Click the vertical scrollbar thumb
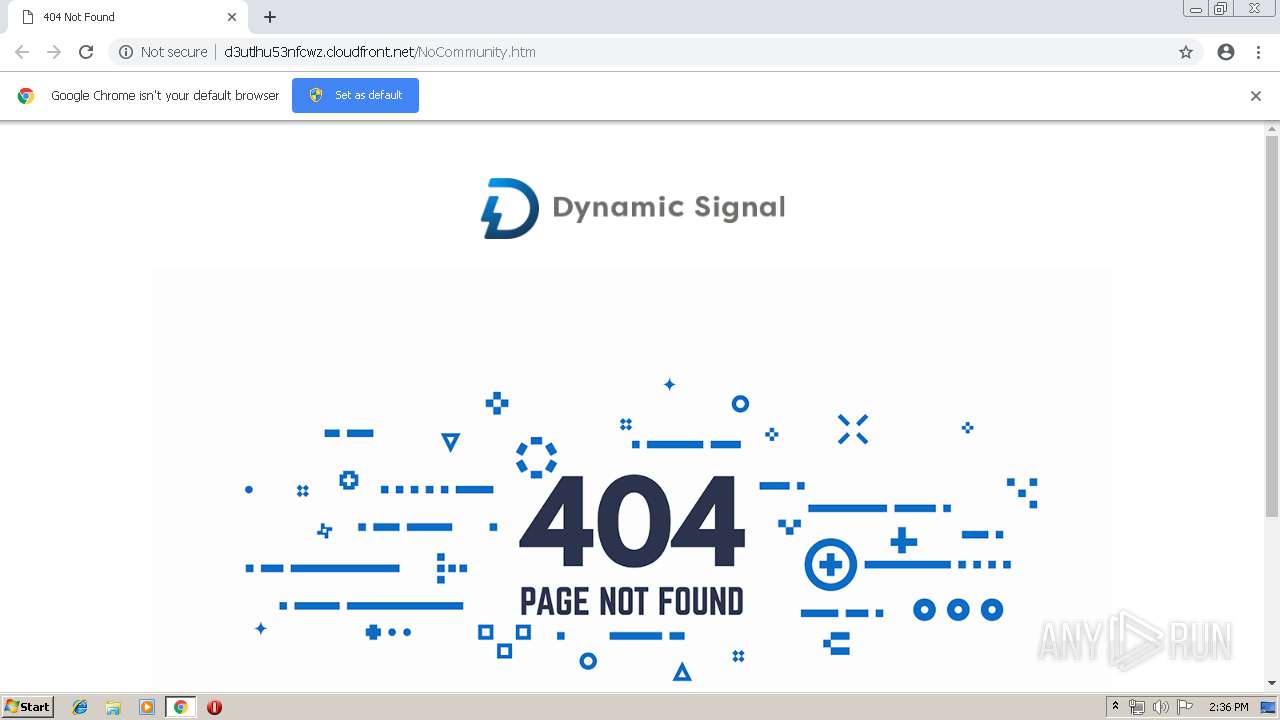The height and width of the screenshot is (720, 1280). pyautogui.click(x=1272, y=326)
